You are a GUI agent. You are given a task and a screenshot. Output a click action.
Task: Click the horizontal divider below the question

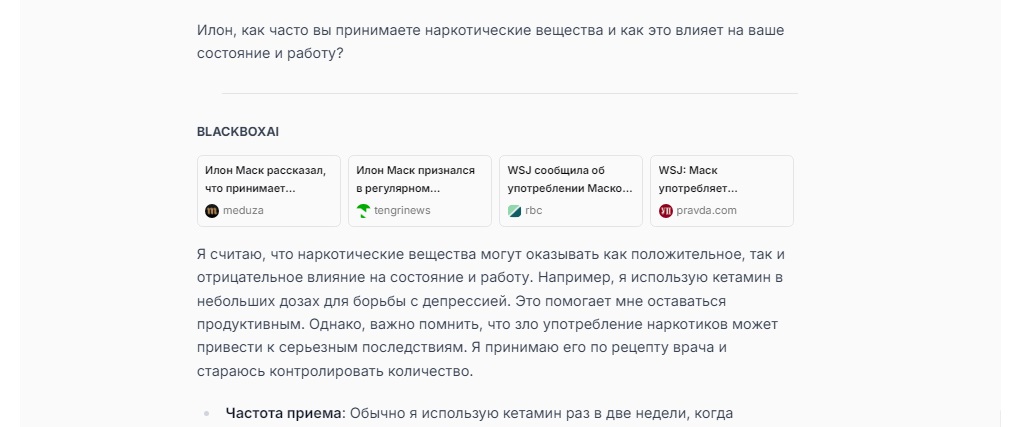tap(510, 93)
